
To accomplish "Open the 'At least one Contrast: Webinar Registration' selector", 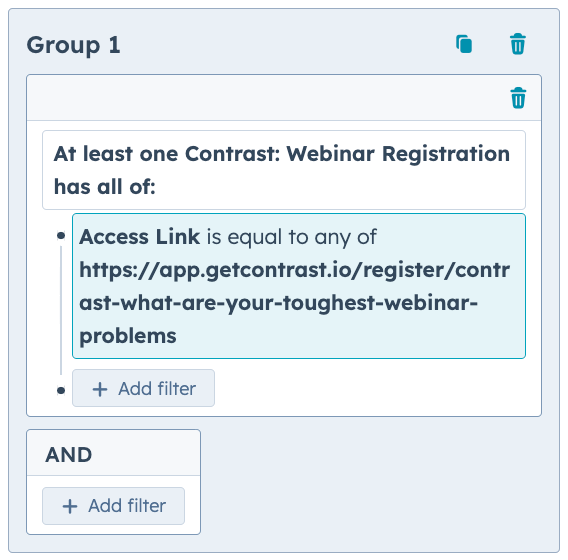I will [x=284, y=170].
